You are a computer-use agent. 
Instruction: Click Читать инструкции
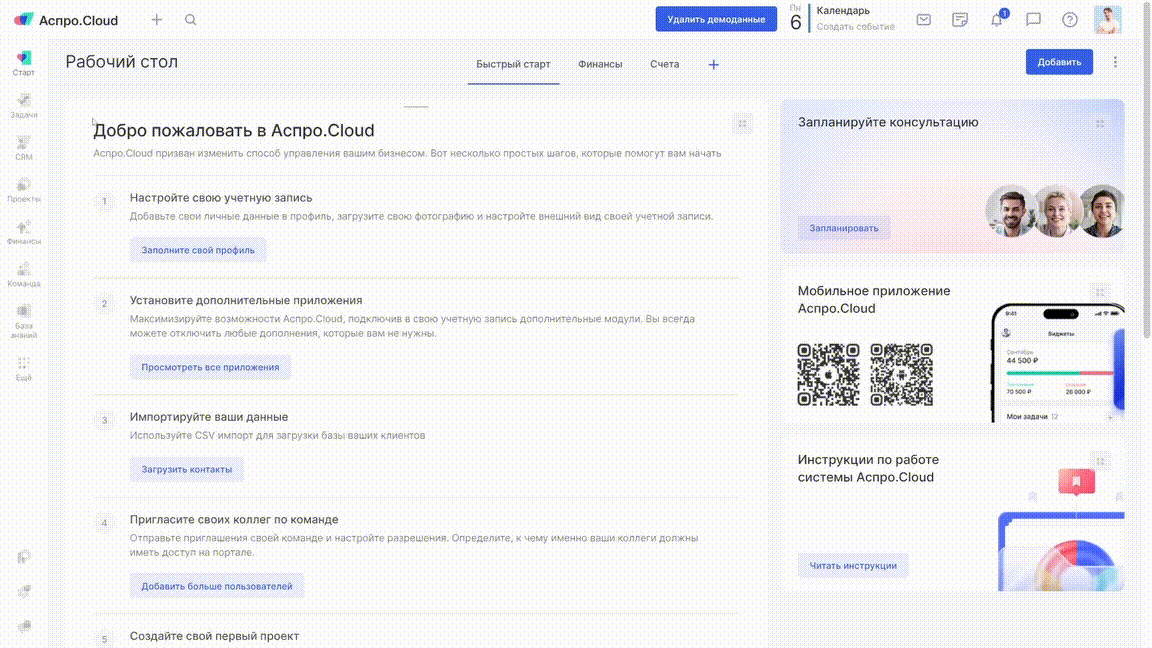[x=853, y=565]
